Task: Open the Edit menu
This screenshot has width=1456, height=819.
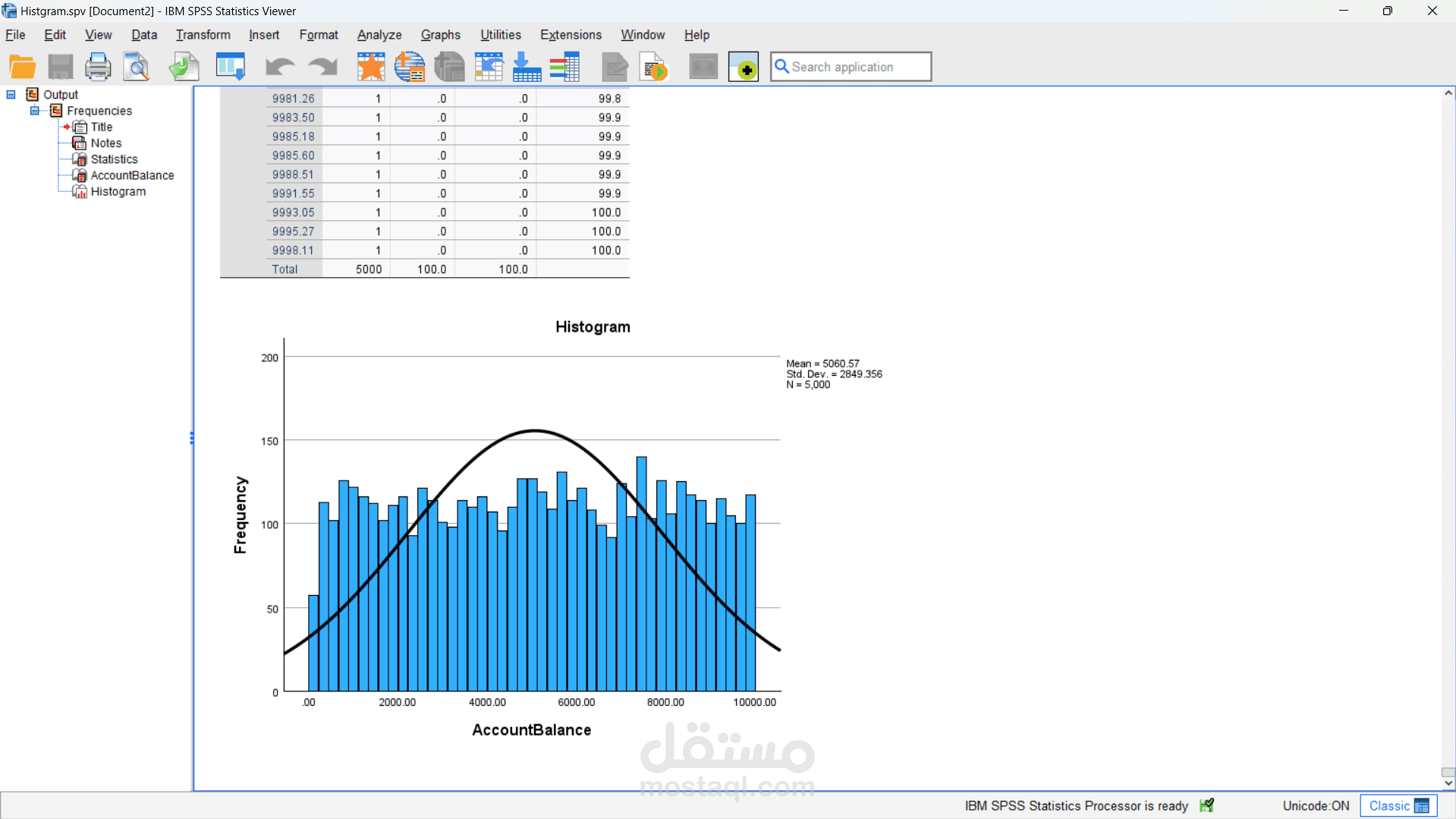Action: click(55, 35)
